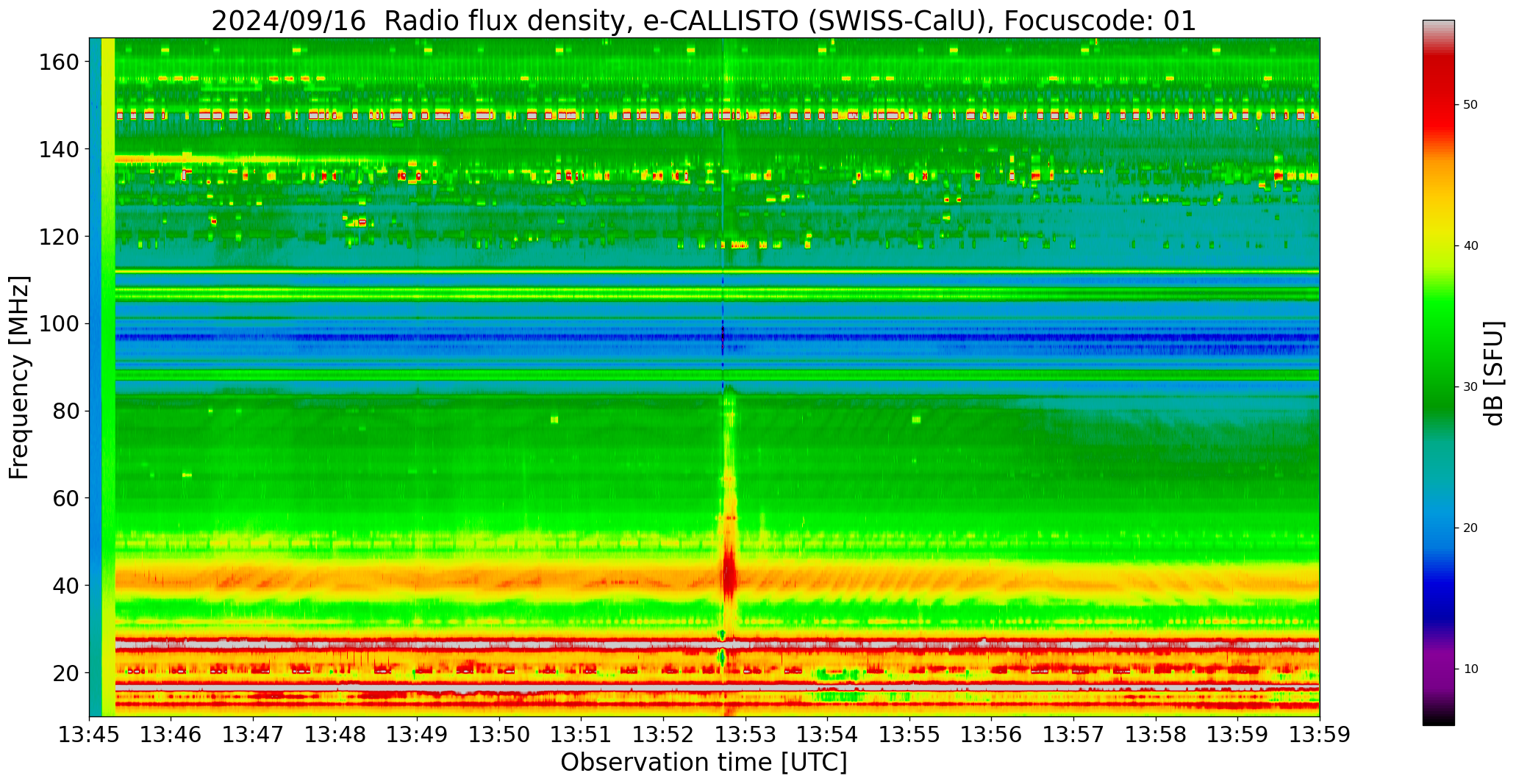The width and height of the screenshot is (1516, 784).
Task: Click the plot title mentioning e-CALLISTO SWISS-CalU
Action: [704, 21]
